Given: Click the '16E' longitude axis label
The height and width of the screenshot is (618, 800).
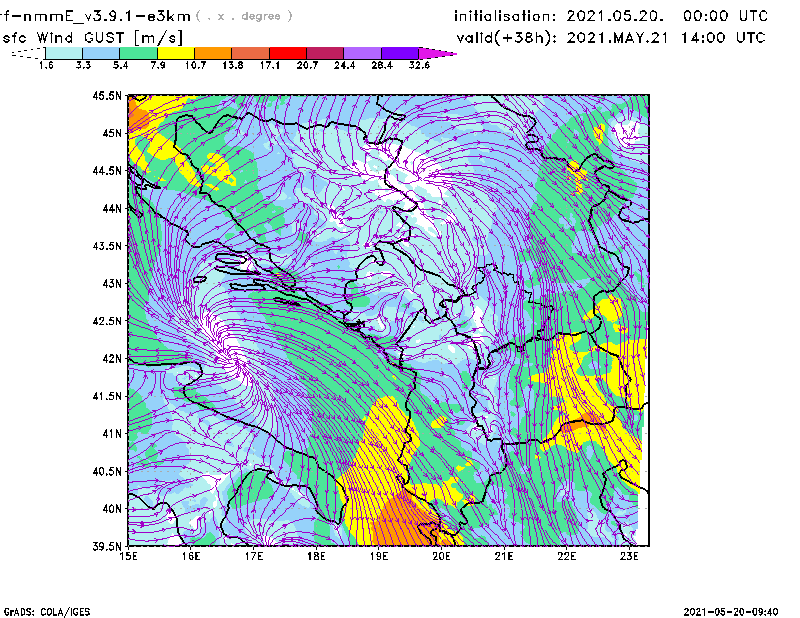Looking at the screenshot, I should tap(191, 556).
